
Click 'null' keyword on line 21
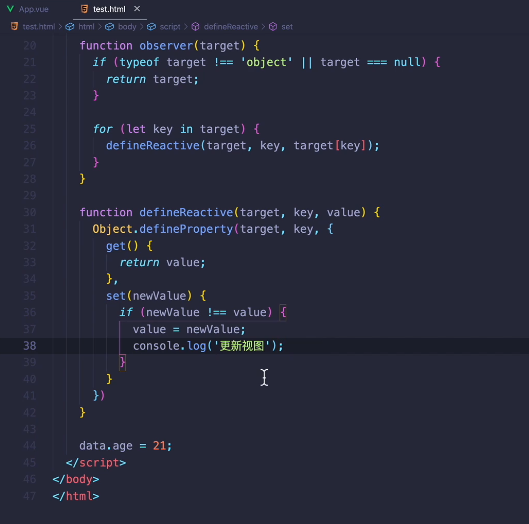click(x=407, y=62)
